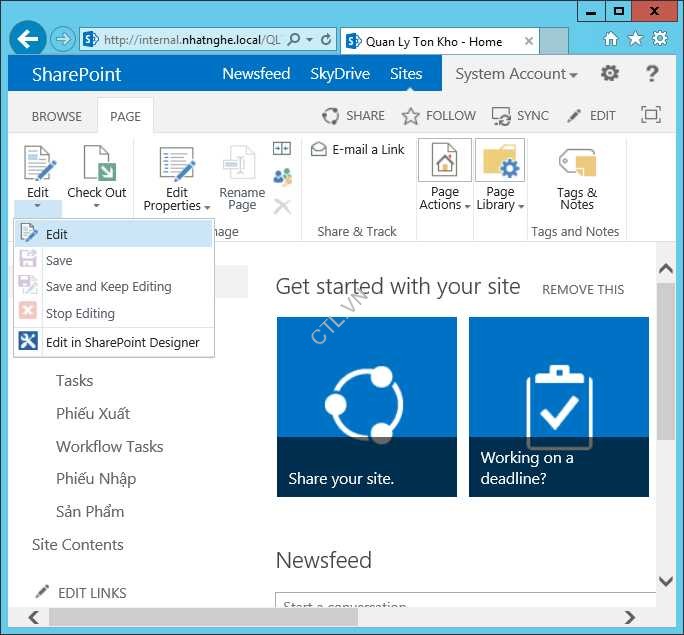Open the System Account menu
This screenshot has width=684, height=635.
tap(516, 74)
